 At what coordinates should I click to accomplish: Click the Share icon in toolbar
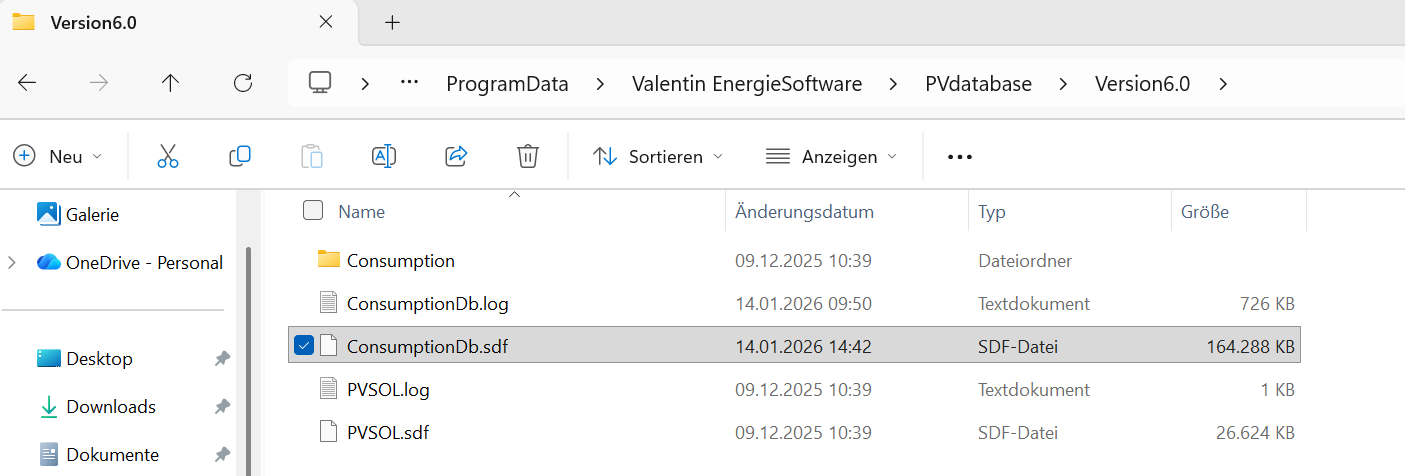point(456,156)
